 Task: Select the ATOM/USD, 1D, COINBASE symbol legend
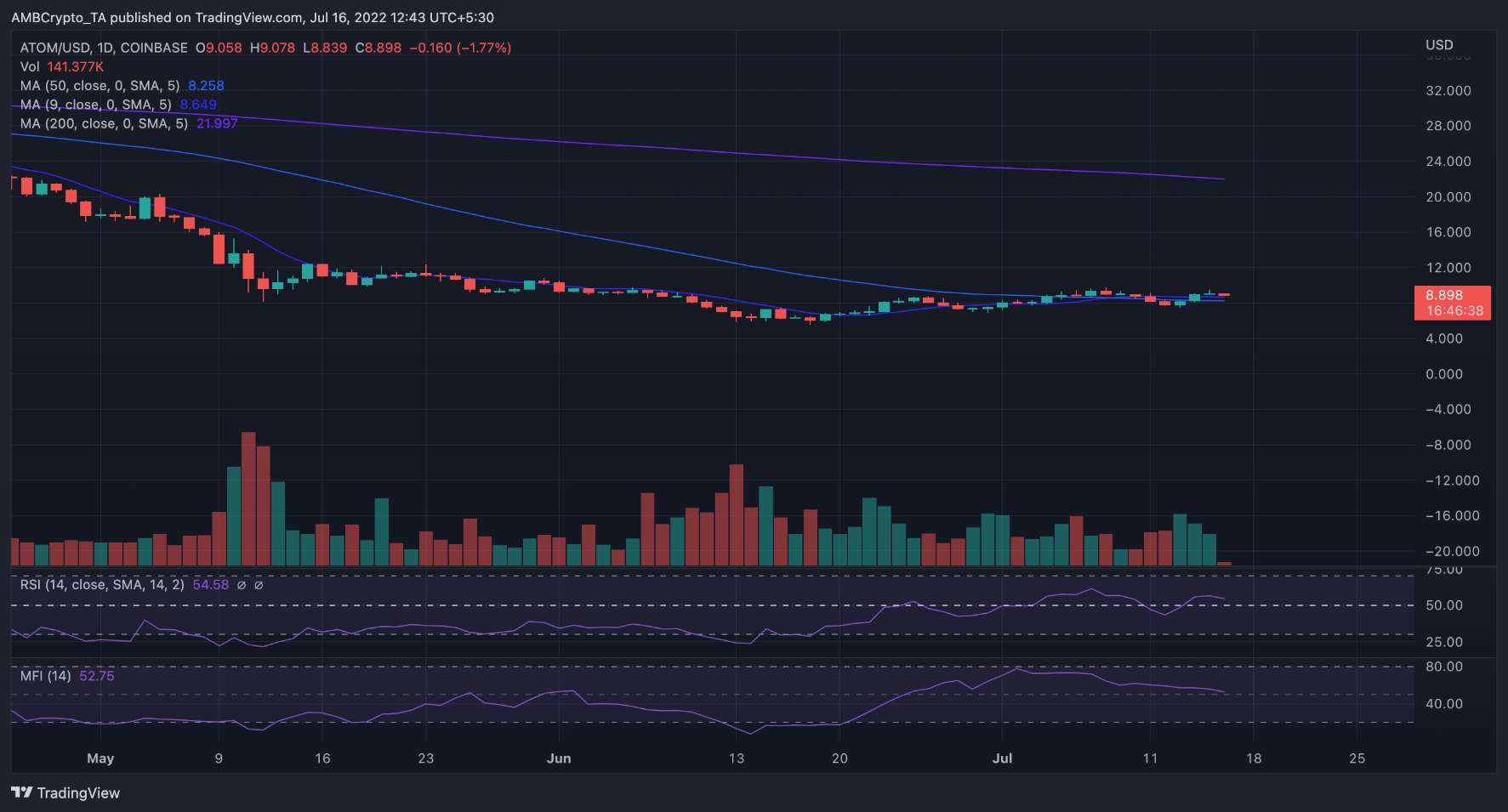click(x=104, y=48)
